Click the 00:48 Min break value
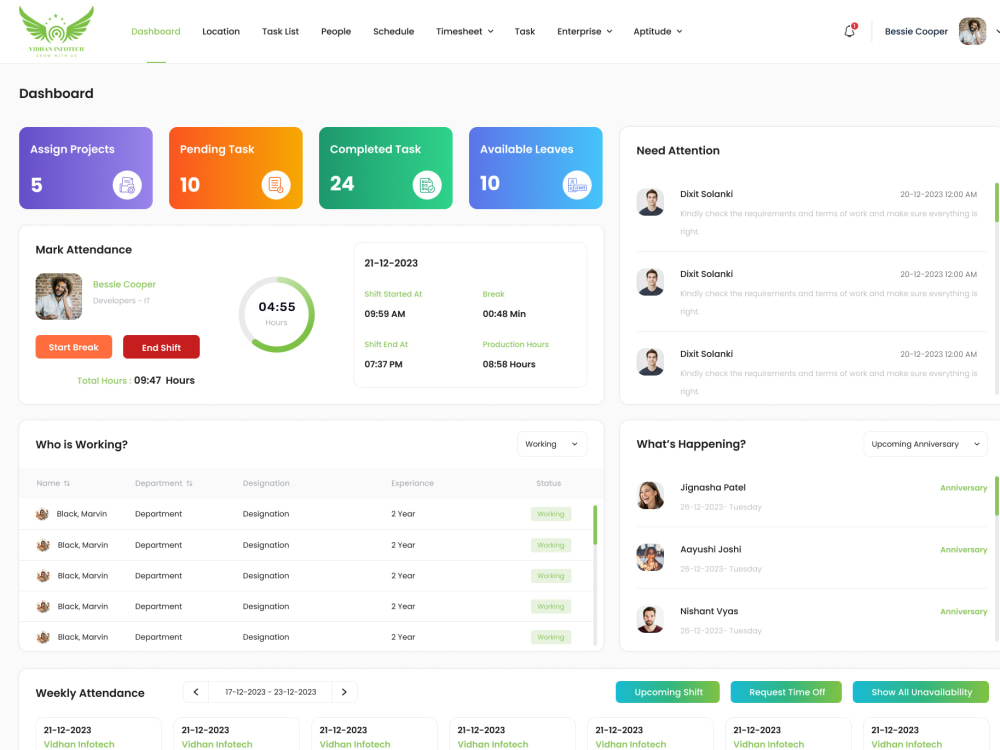The height and width of the screenshot is (750, 1000). point(504,314)
